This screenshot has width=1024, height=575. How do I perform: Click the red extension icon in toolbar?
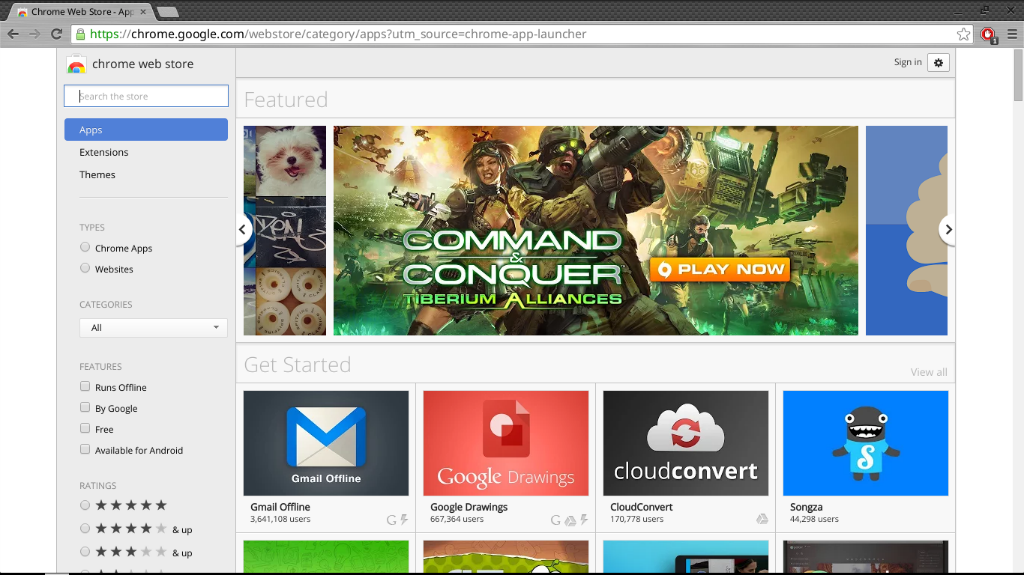coord(988,34)
